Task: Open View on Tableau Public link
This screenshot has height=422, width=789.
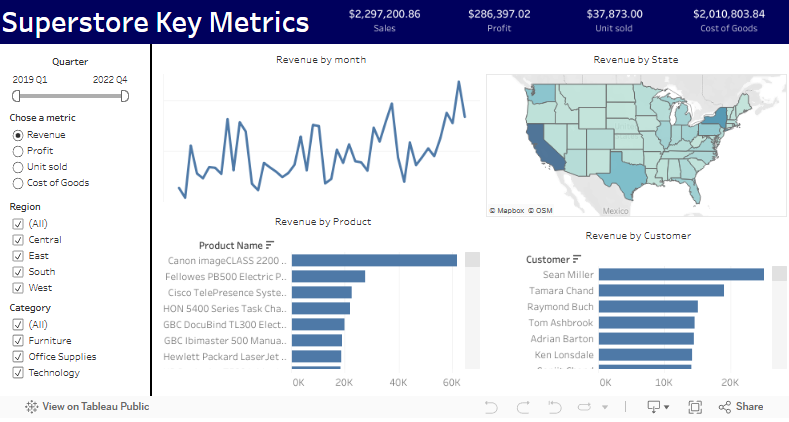Action: pyautogui.click(x=86, y=407)
